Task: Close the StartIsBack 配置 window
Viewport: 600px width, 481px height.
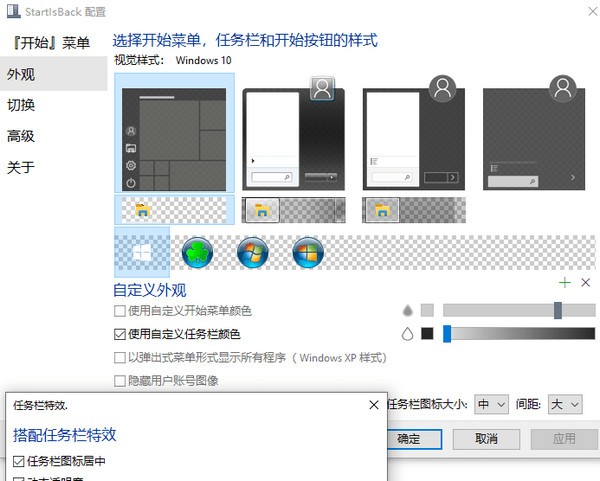Action: pyautogui.click(x=592, y=11)
